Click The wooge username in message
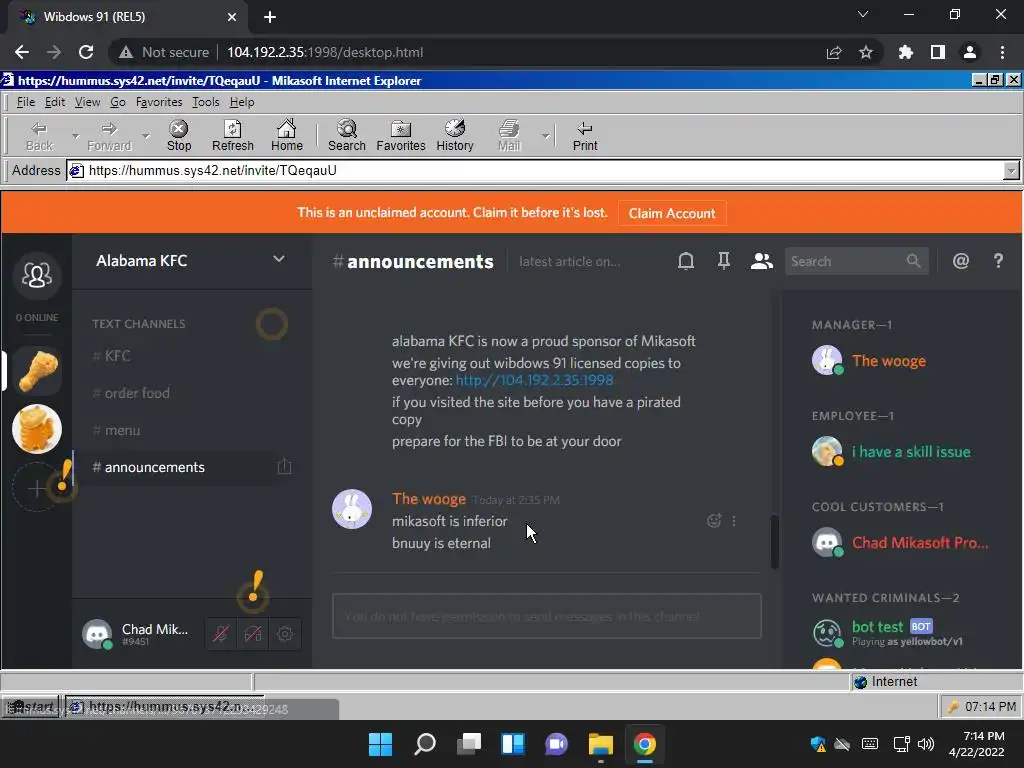The height and width of the screenshot is (768, 1024). 428,499
